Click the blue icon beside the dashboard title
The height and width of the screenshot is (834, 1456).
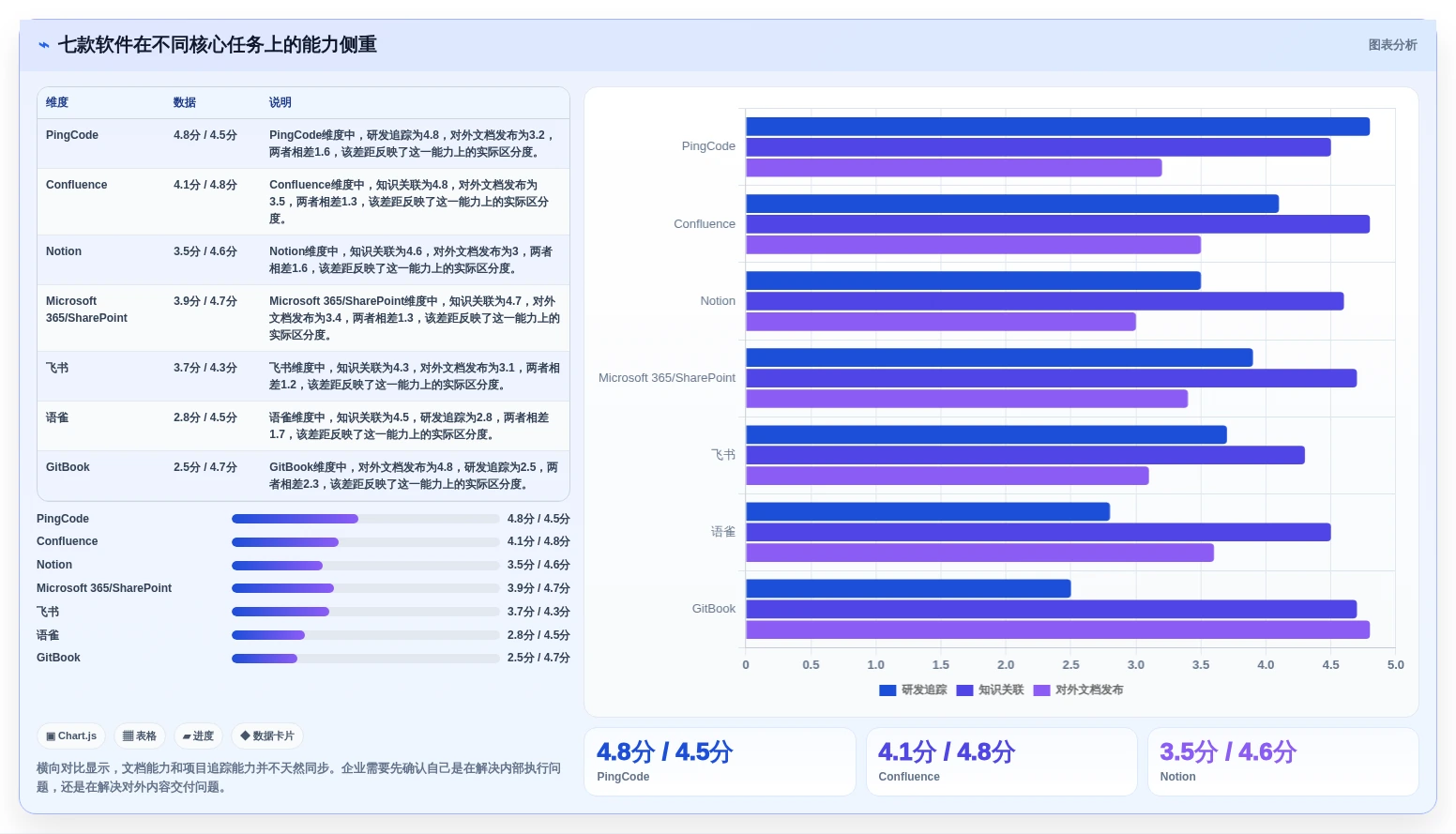pyautogui.click(x=43, y=45)
